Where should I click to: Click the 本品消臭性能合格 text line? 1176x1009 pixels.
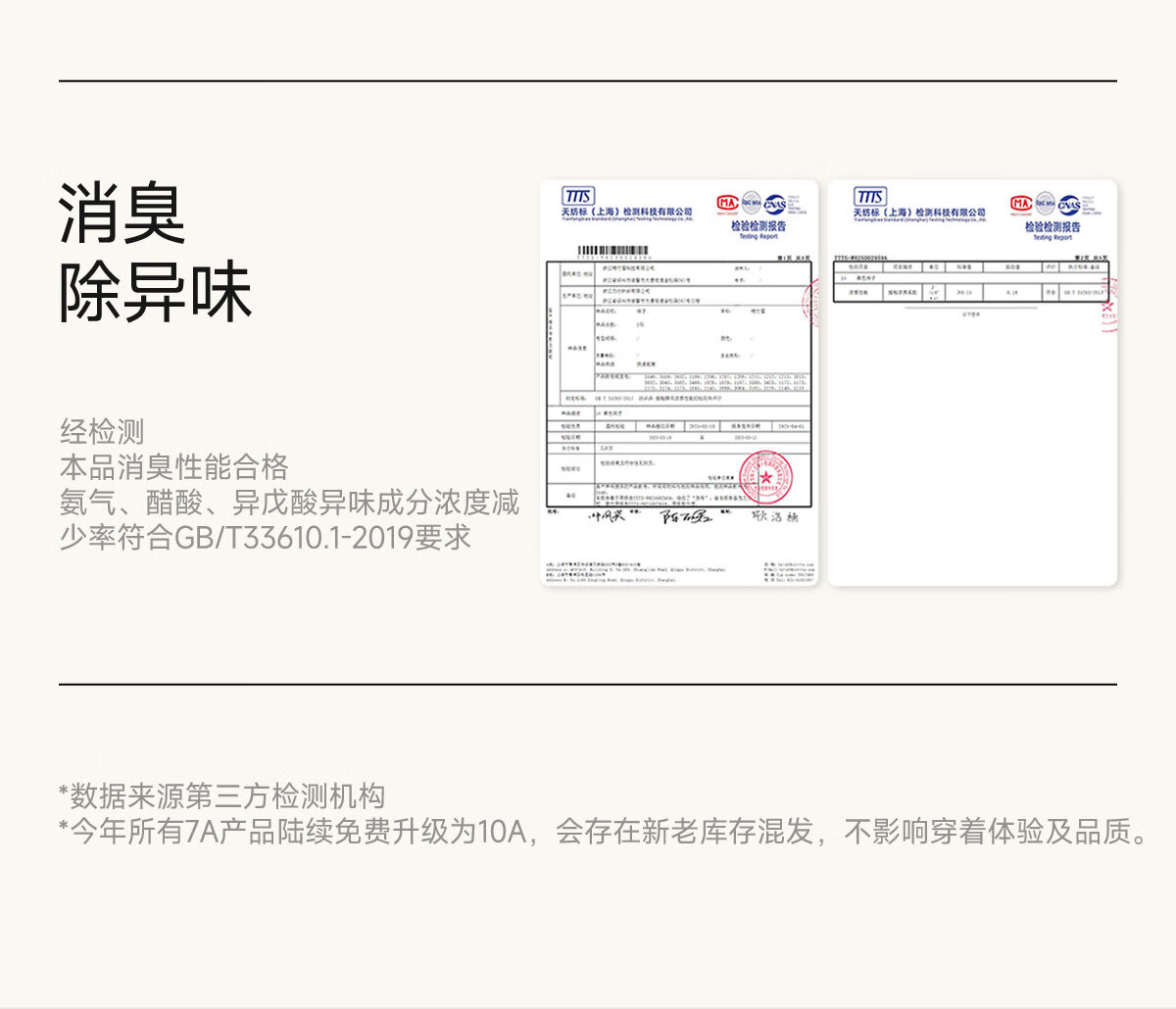tap(174, 467)
